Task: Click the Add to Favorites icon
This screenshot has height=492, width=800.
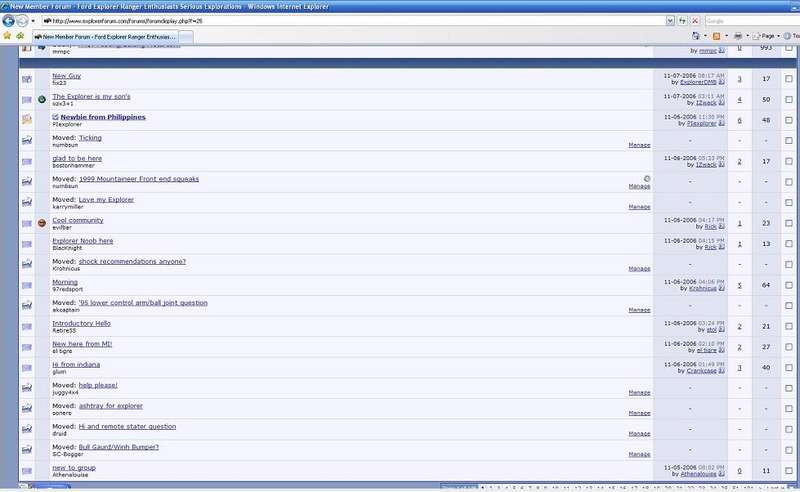Action: 20,36
